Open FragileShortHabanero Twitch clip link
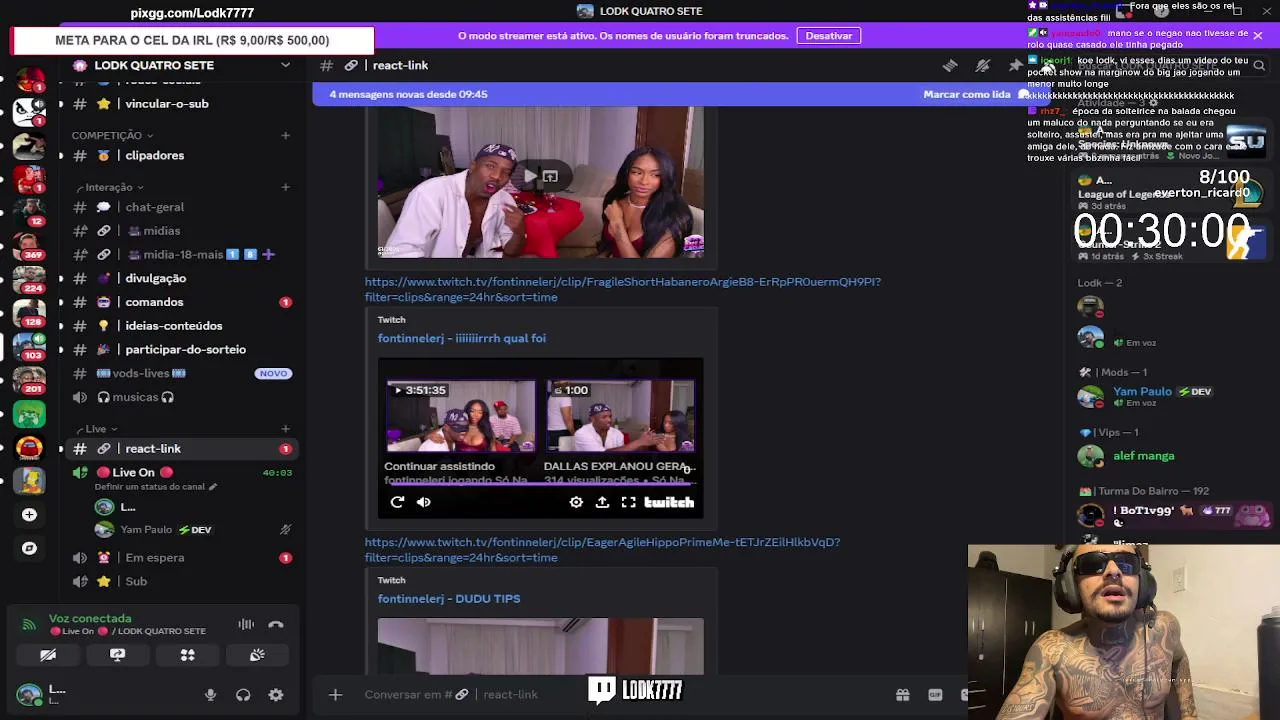This screenshot has height=720, width=1280. pos(622,289)
